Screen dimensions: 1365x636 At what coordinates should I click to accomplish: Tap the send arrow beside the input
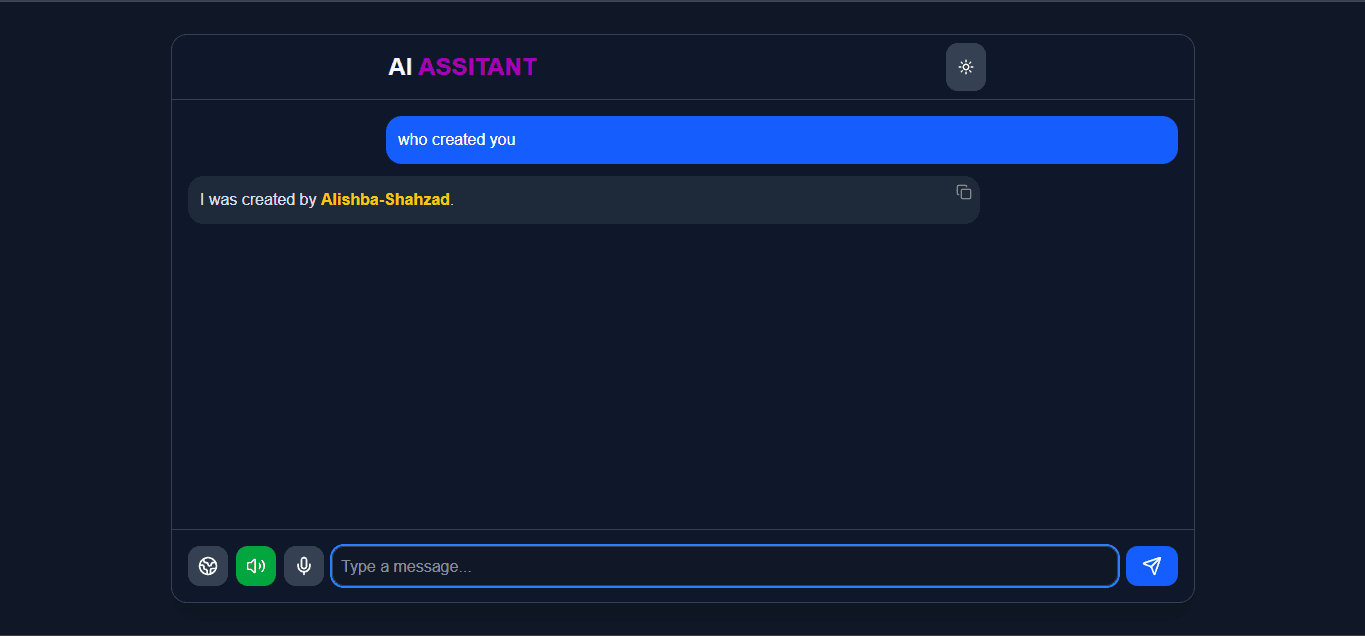click(1151, 565)
